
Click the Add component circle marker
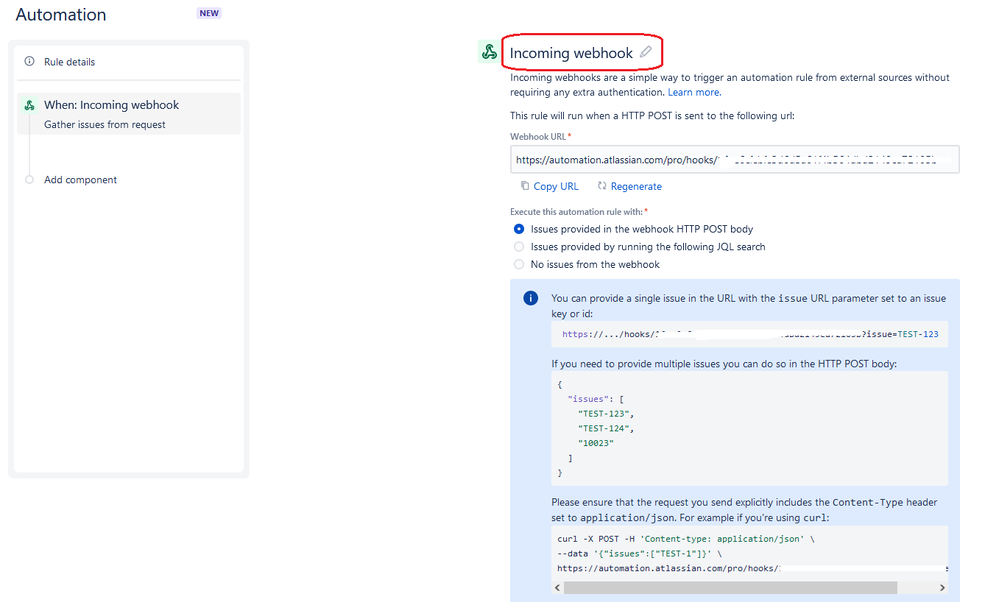(29, 180)
